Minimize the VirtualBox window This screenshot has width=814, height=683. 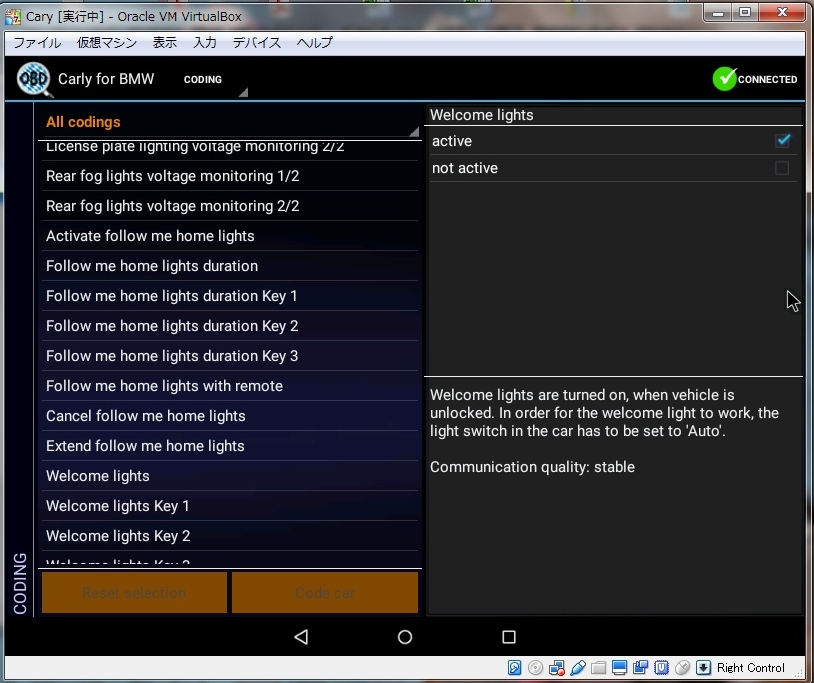click(718, 13)
